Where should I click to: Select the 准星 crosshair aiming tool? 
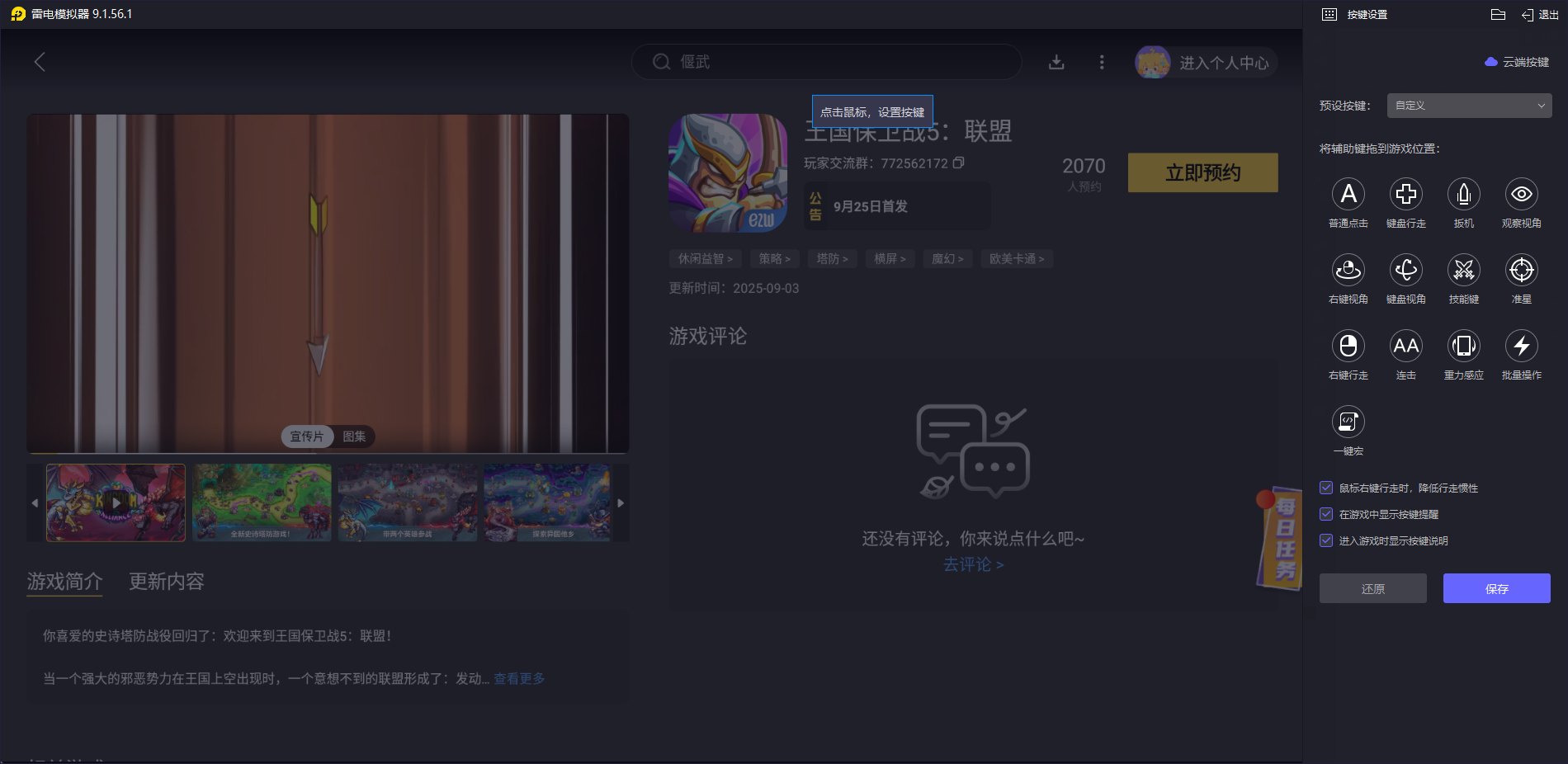1521,271
